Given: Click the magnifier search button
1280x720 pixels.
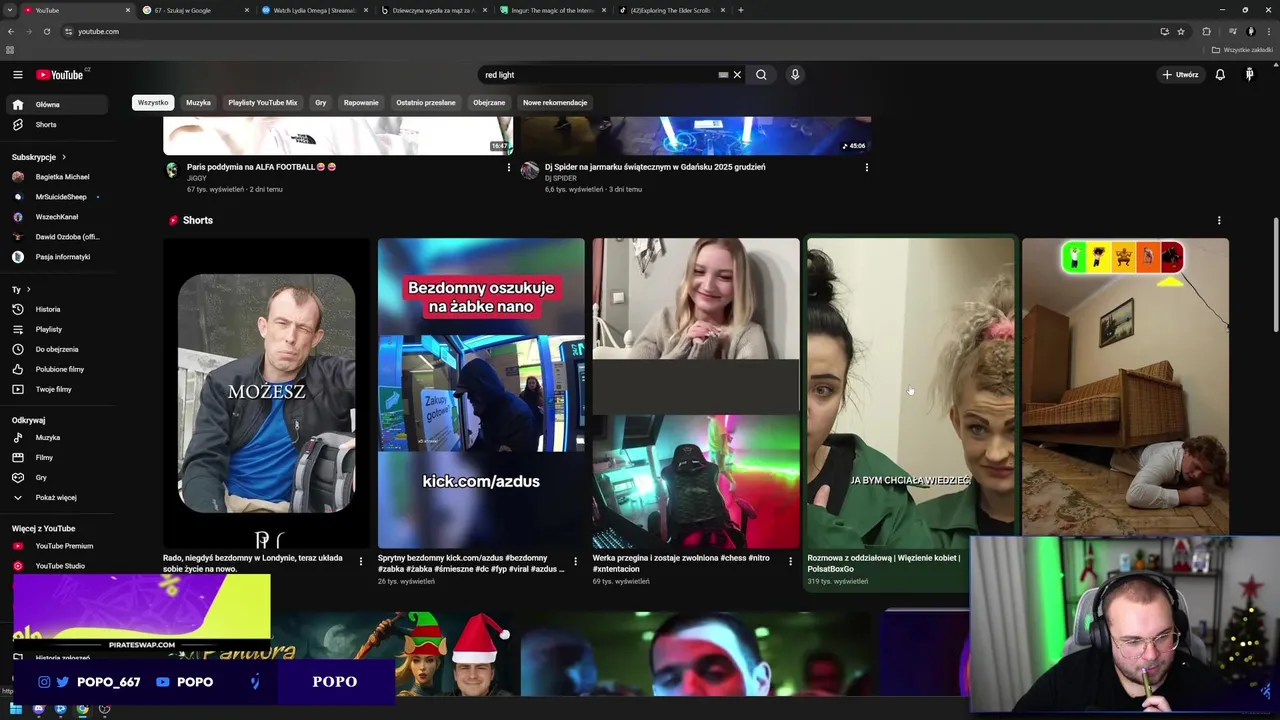Looking at the screenshot, I should click(761, 75).
